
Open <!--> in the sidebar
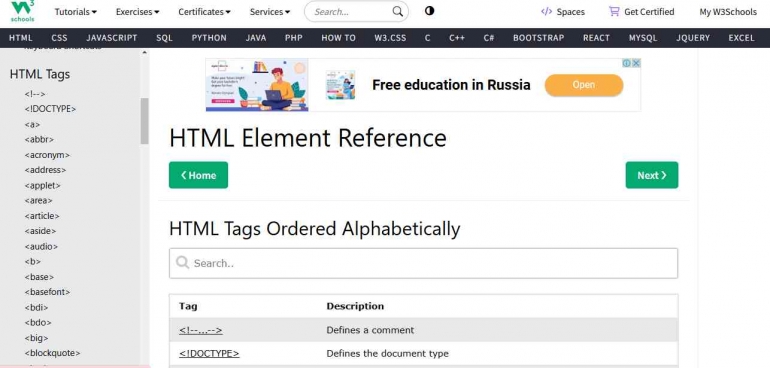(35, 94)
